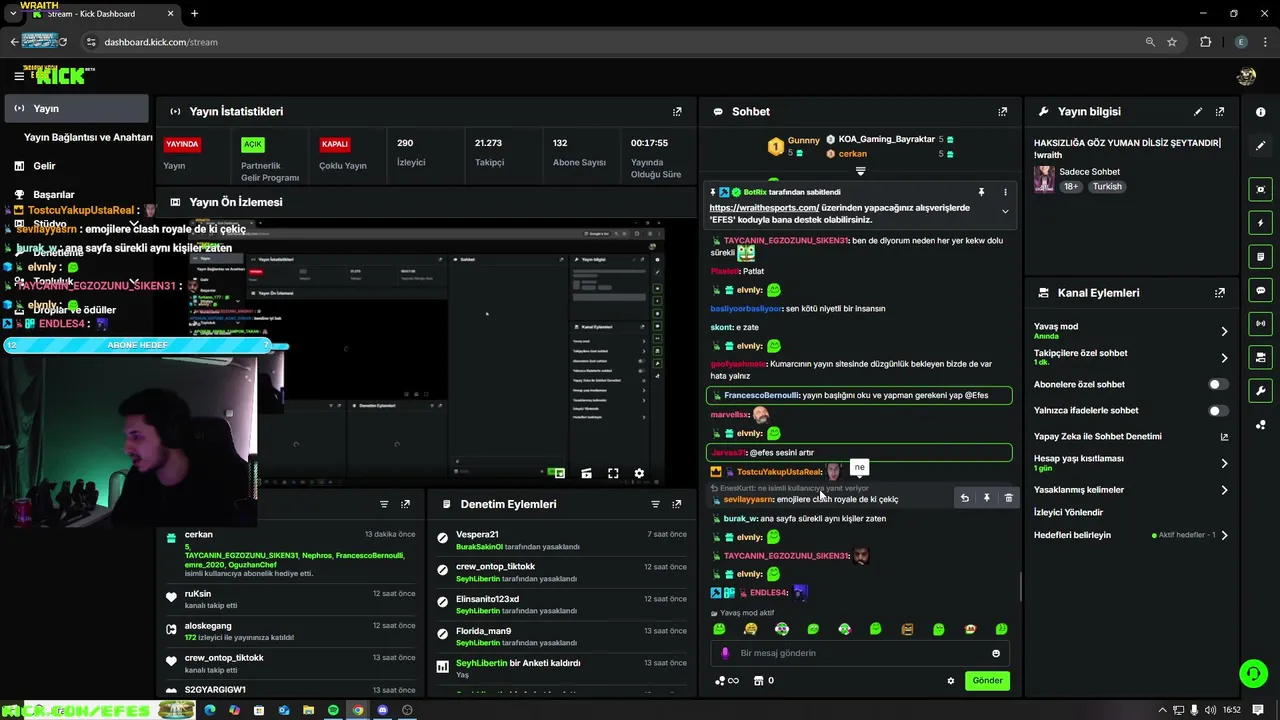Open stream preview settings gear

[x=639, y=473]
